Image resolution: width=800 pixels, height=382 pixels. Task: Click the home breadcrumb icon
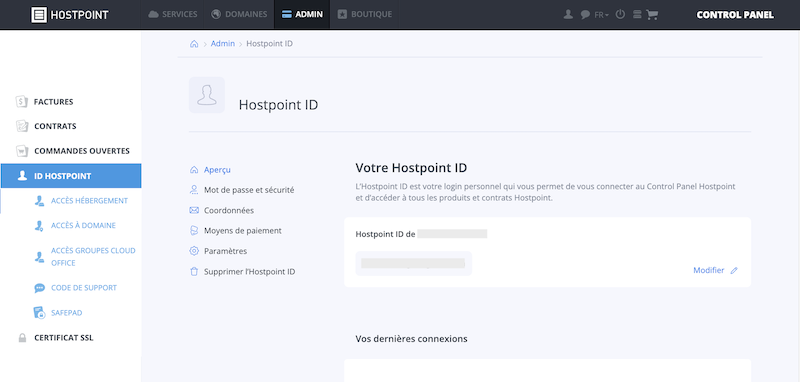point(194,44)
